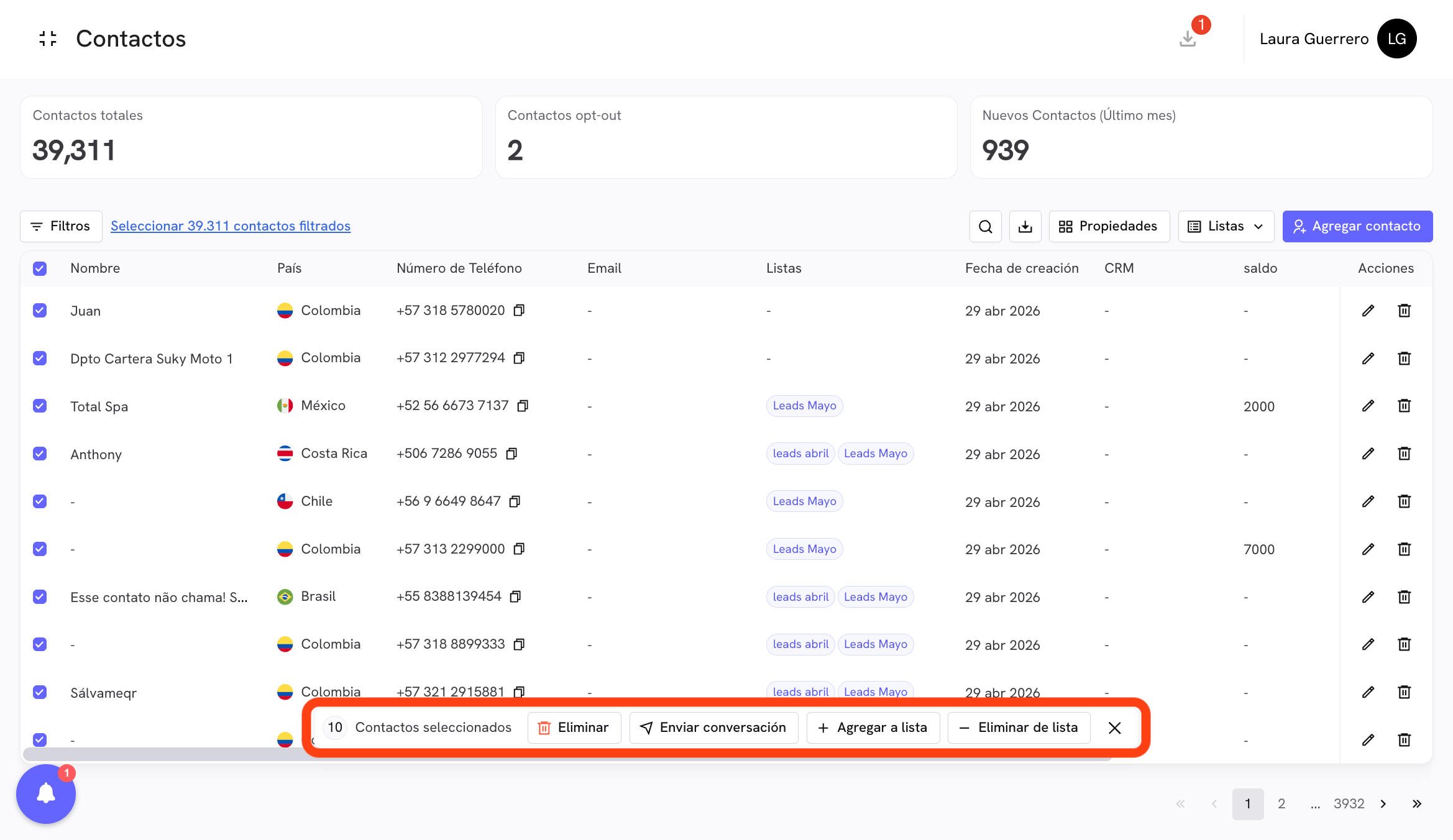Screen dimensions: 1453x840
Task: Uncheck the select-all header checkbox
Action: click(x=40, y=268)
